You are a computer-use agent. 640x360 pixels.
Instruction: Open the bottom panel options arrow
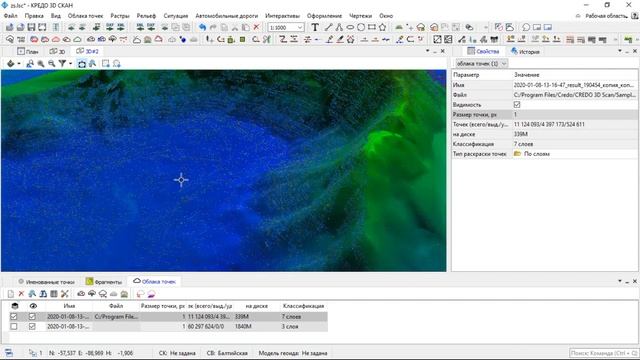[620, 281]
